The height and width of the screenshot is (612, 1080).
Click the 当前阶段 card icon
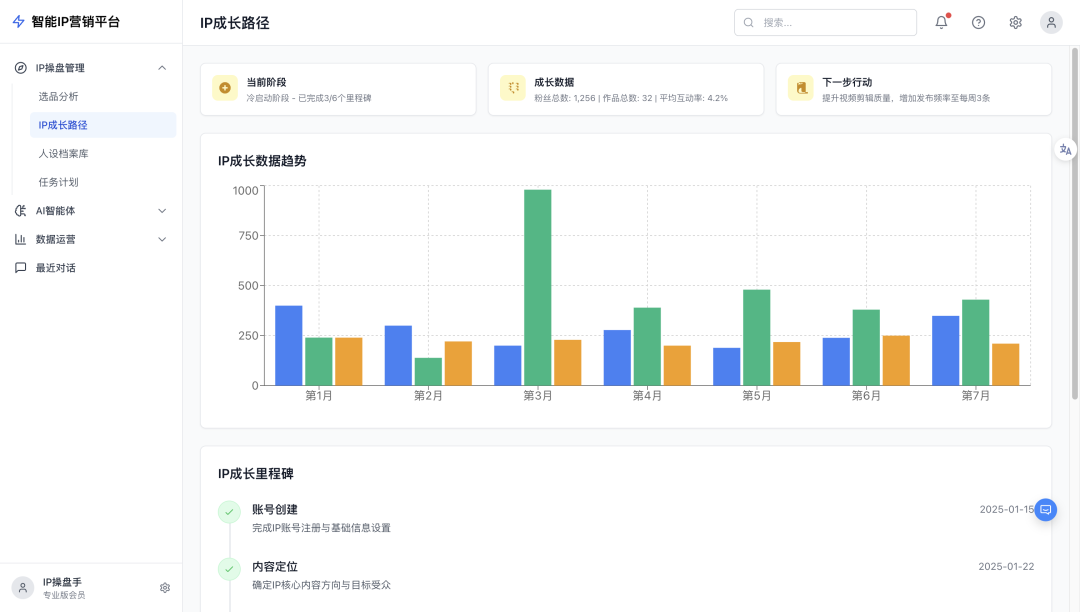225,88
